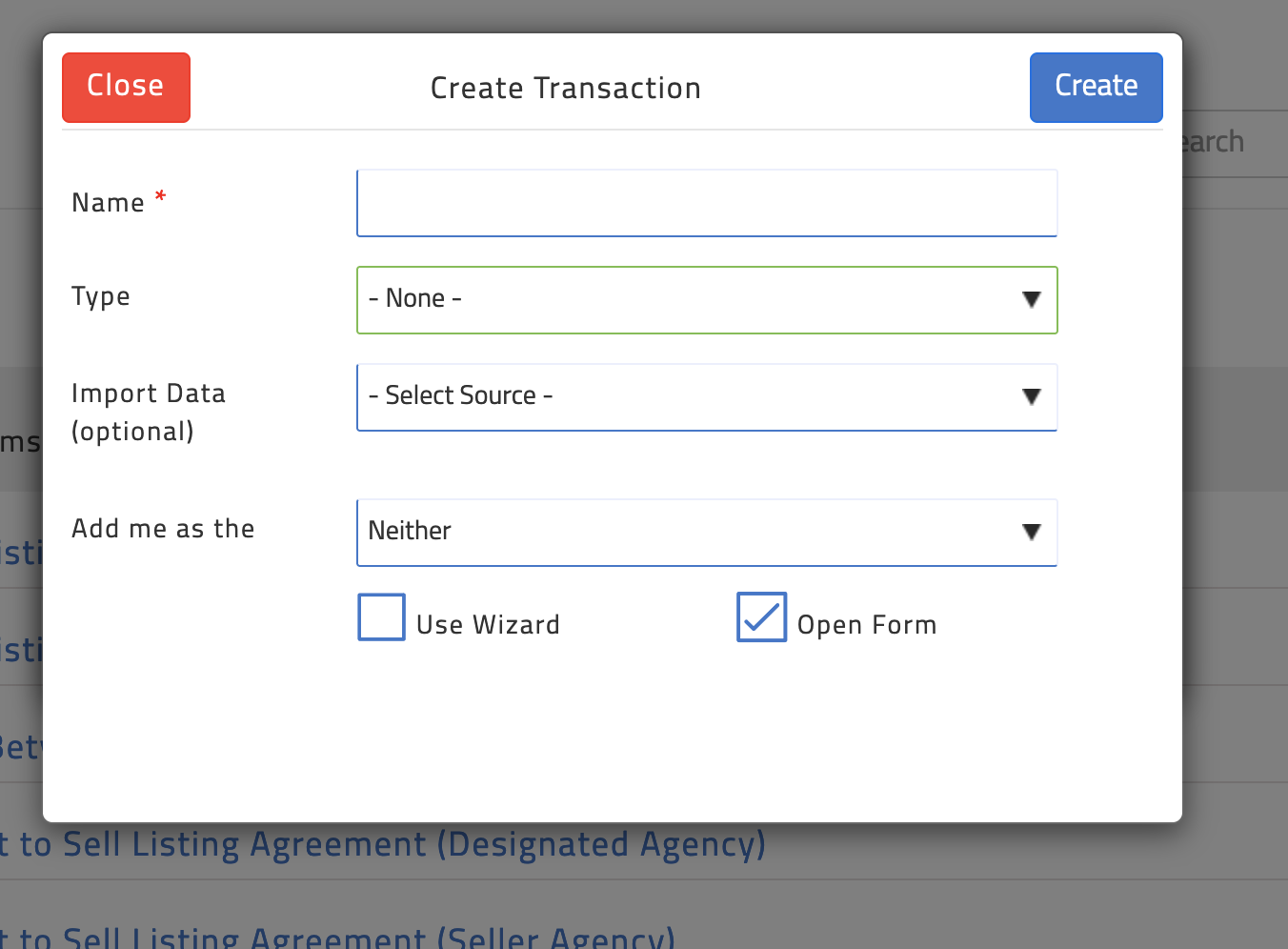Click the arrow icon beside Neither
The image size is (1288, 949).
1031,533
